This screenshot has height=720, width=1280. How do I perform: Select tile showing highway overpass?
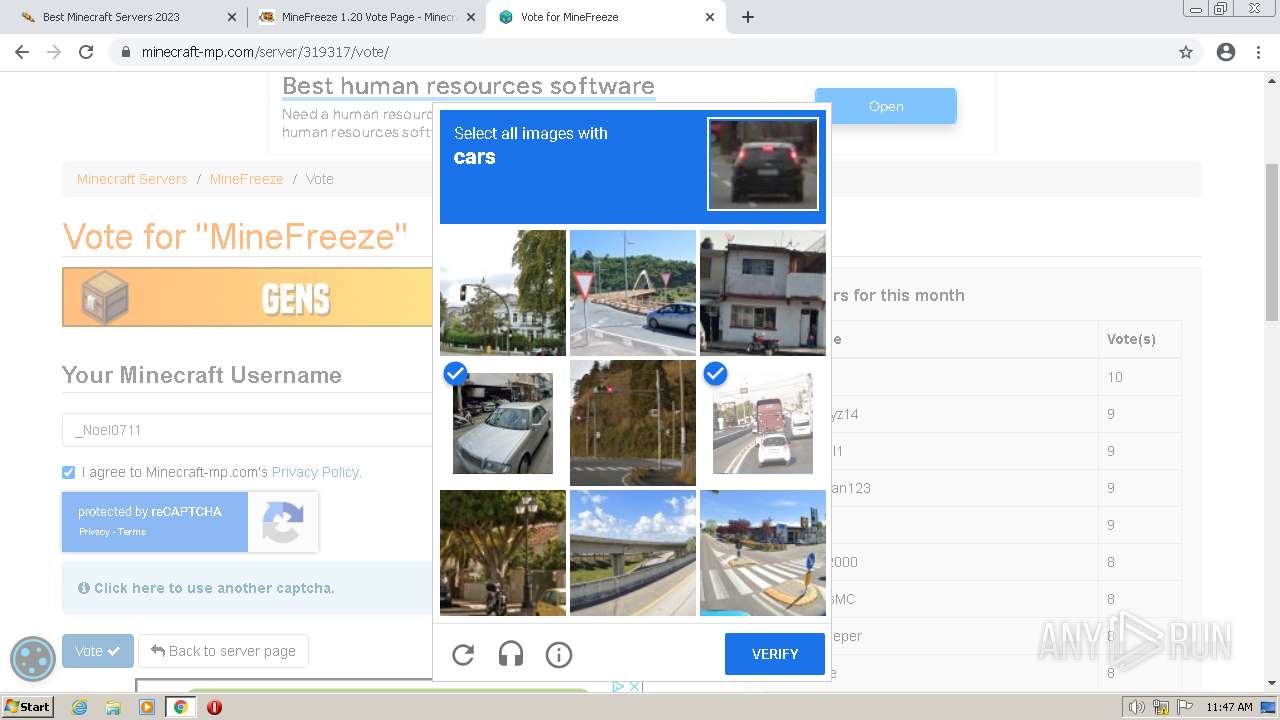tap(633, 553)
